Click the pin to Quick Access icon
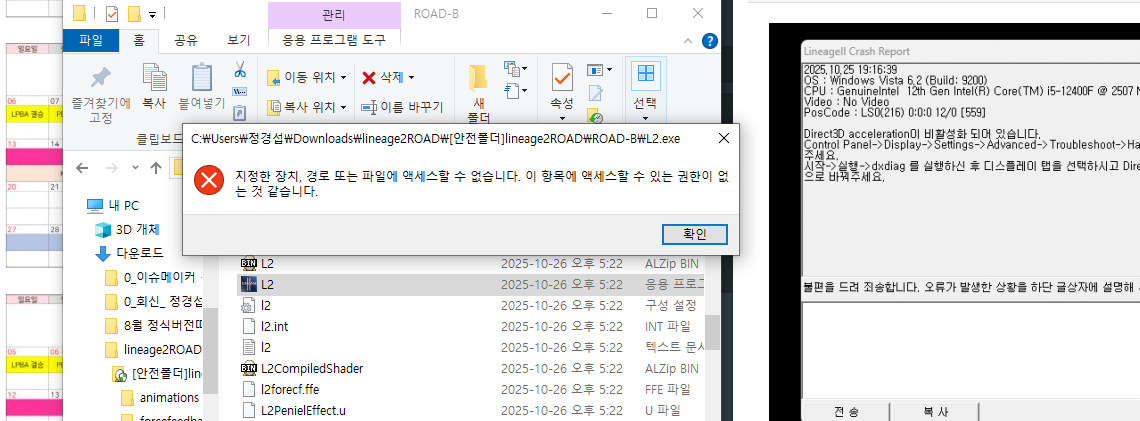The width and height of the screenshot is (1140, 421). pos(100,78)
